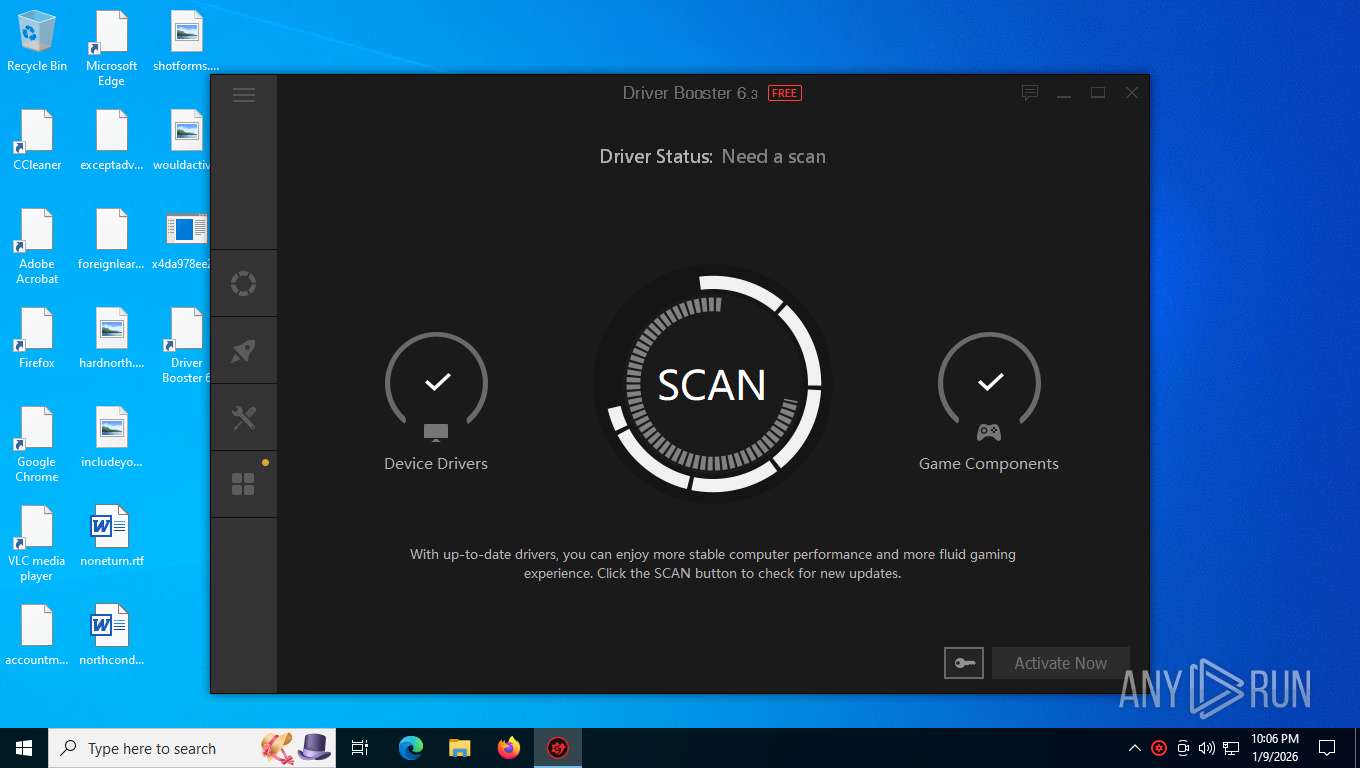Viewport: 1360px width, 768px height.
Task: Select the noneturn.rtf desktop file
Action: pyautogui.click(x=112, y=537)
